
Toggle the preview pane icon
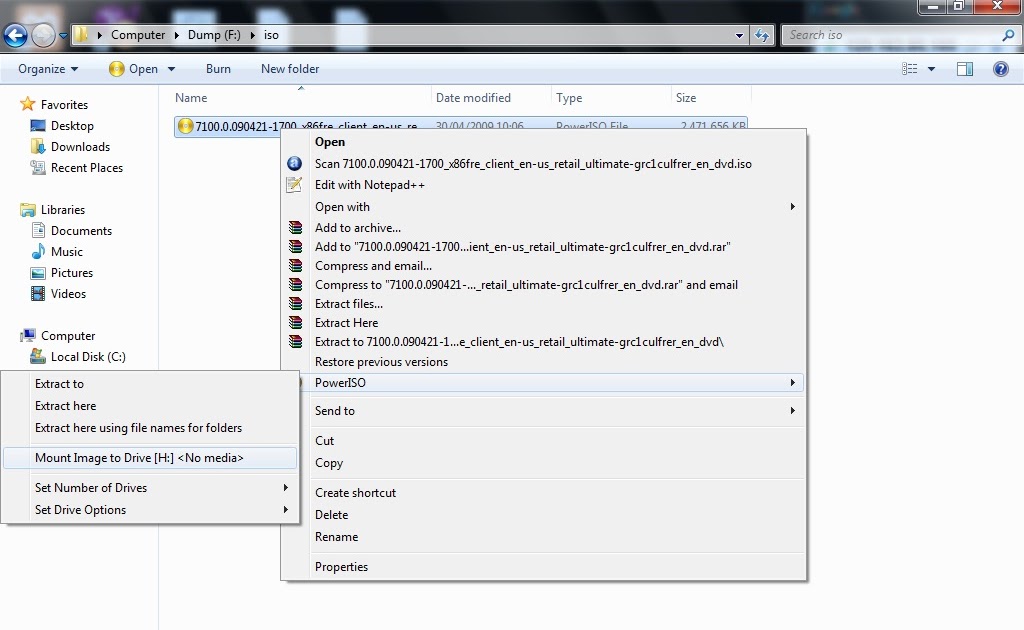click(965, 69)
